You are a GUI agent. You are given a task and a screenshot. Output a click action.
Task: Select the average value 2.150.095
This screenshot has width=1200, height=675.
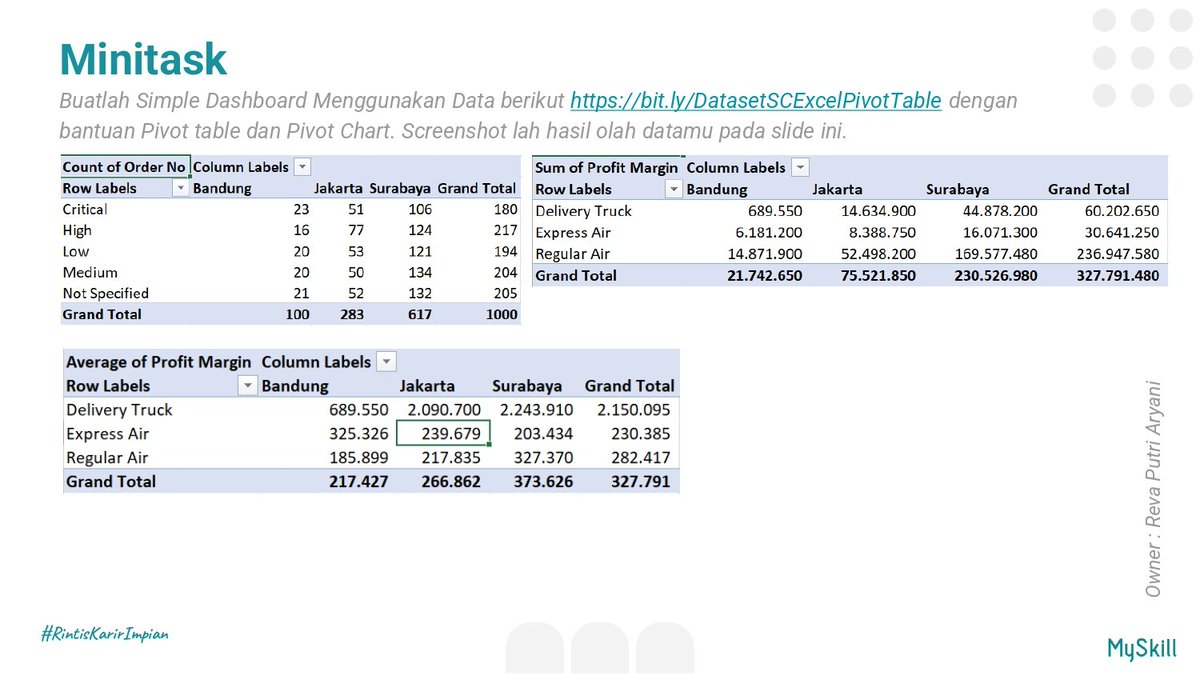[x=632, y=410]
